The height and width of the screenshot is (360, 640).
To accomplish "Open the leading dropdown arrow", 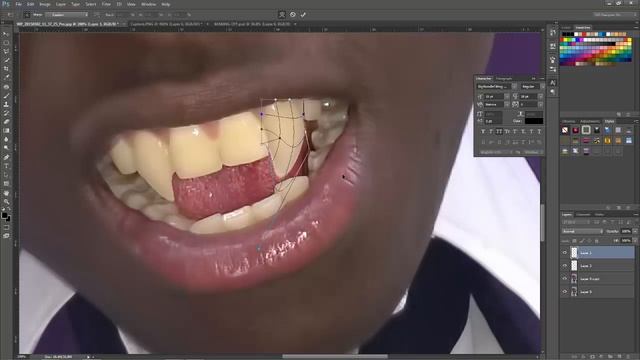I will pyautogui.click(x=540, y=97).
